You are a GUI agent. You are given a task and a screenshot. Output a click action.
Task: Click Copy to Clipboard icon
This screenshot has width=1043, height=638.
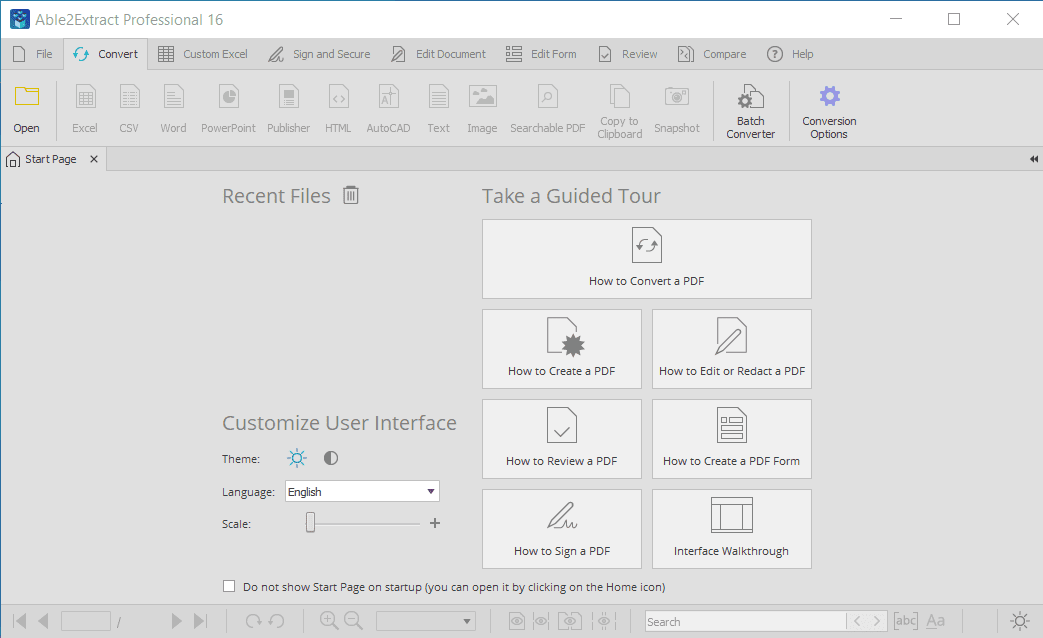[619, 97]
